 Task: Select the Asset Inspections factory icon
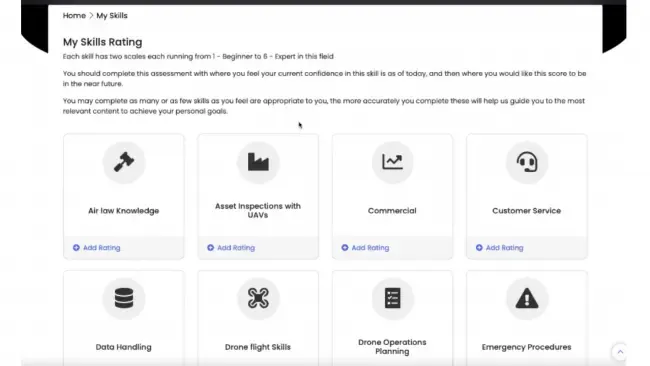(258, 162)
